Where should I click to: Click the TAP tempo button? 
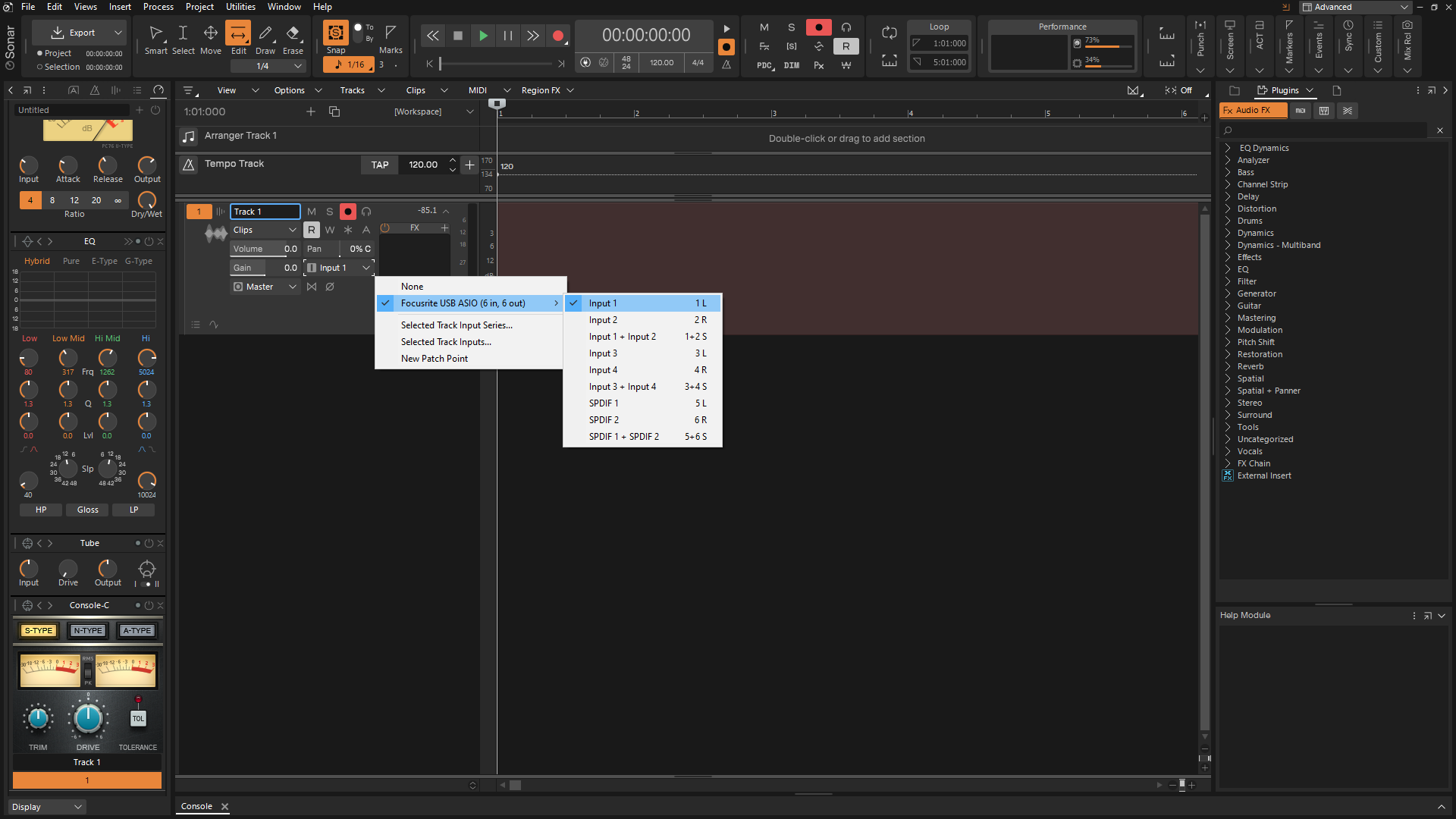pyautogui.click(x=380, y=165)
